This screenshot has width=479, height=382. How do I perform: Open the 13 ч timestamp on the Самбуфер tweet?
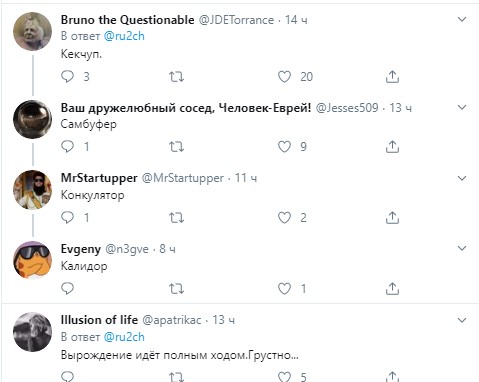click(400, 108)
